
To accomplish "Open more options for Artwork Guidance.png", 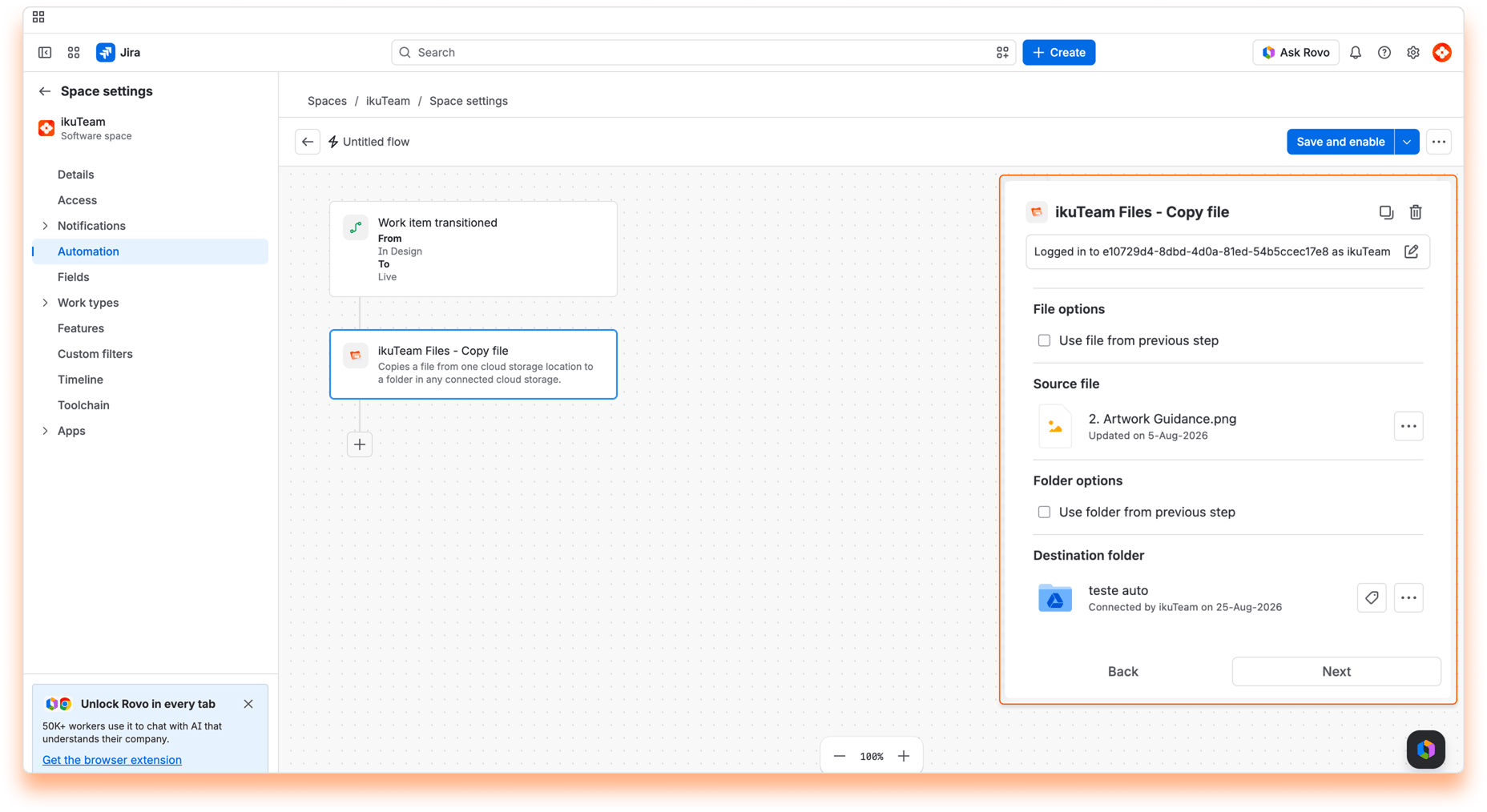I will (x=1408, y=426).
